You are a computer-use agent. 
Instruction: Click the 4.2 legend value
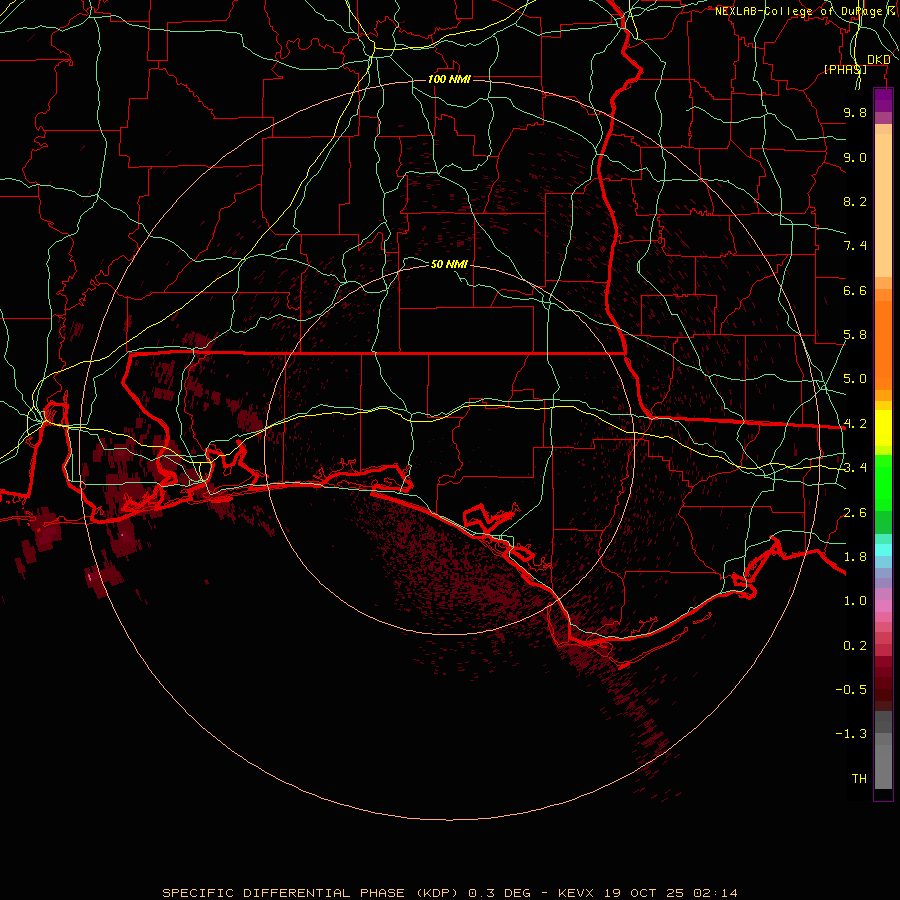855,424
